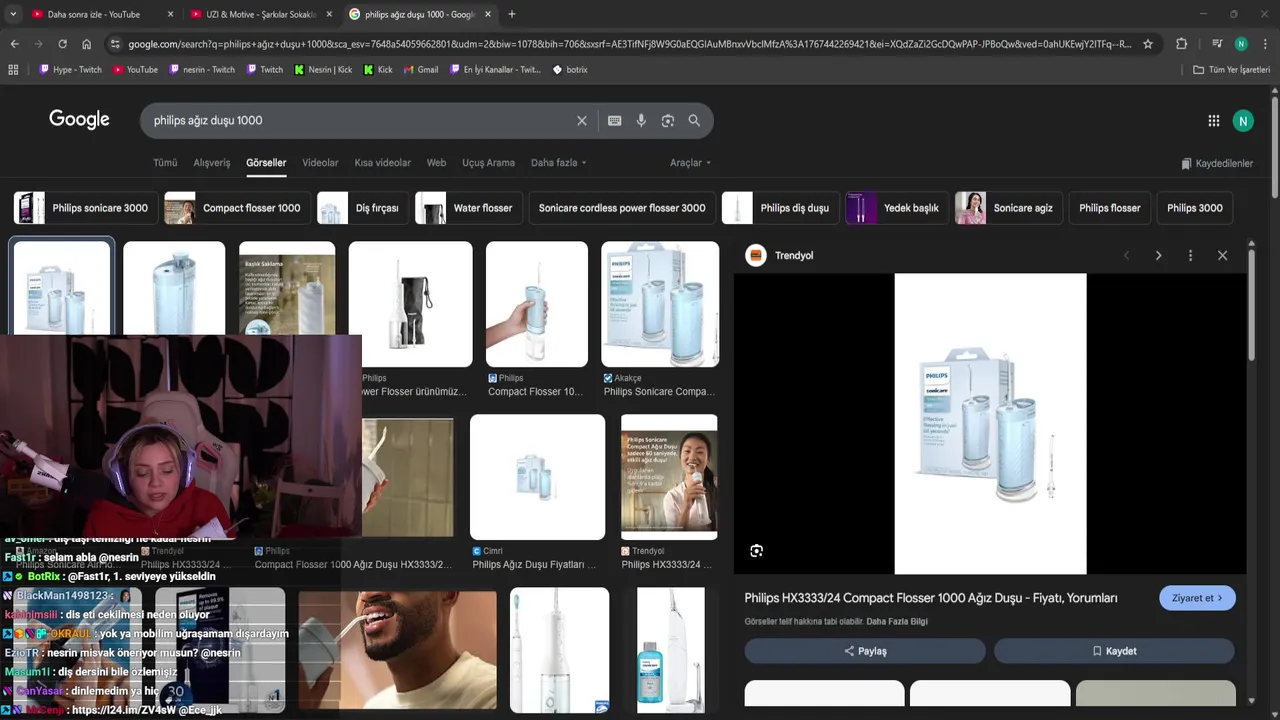Image resolution: width=1280 pixels, height=720 pixels.
Task: Go back to previous page in Chrome
Action: pyautogui.click(x=14, y=44)
